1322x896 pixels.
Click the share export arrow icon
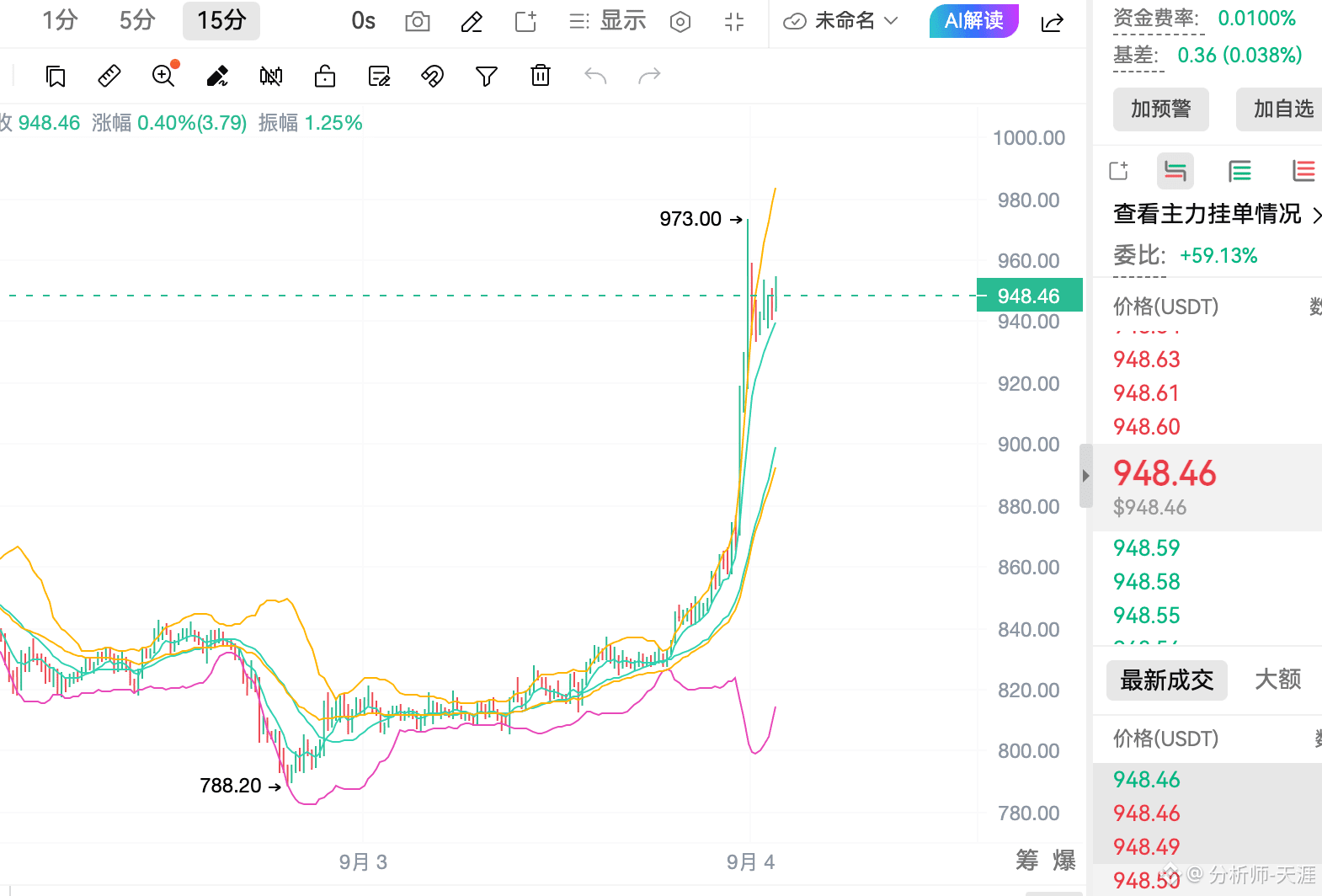click(x=1053, y=23)
